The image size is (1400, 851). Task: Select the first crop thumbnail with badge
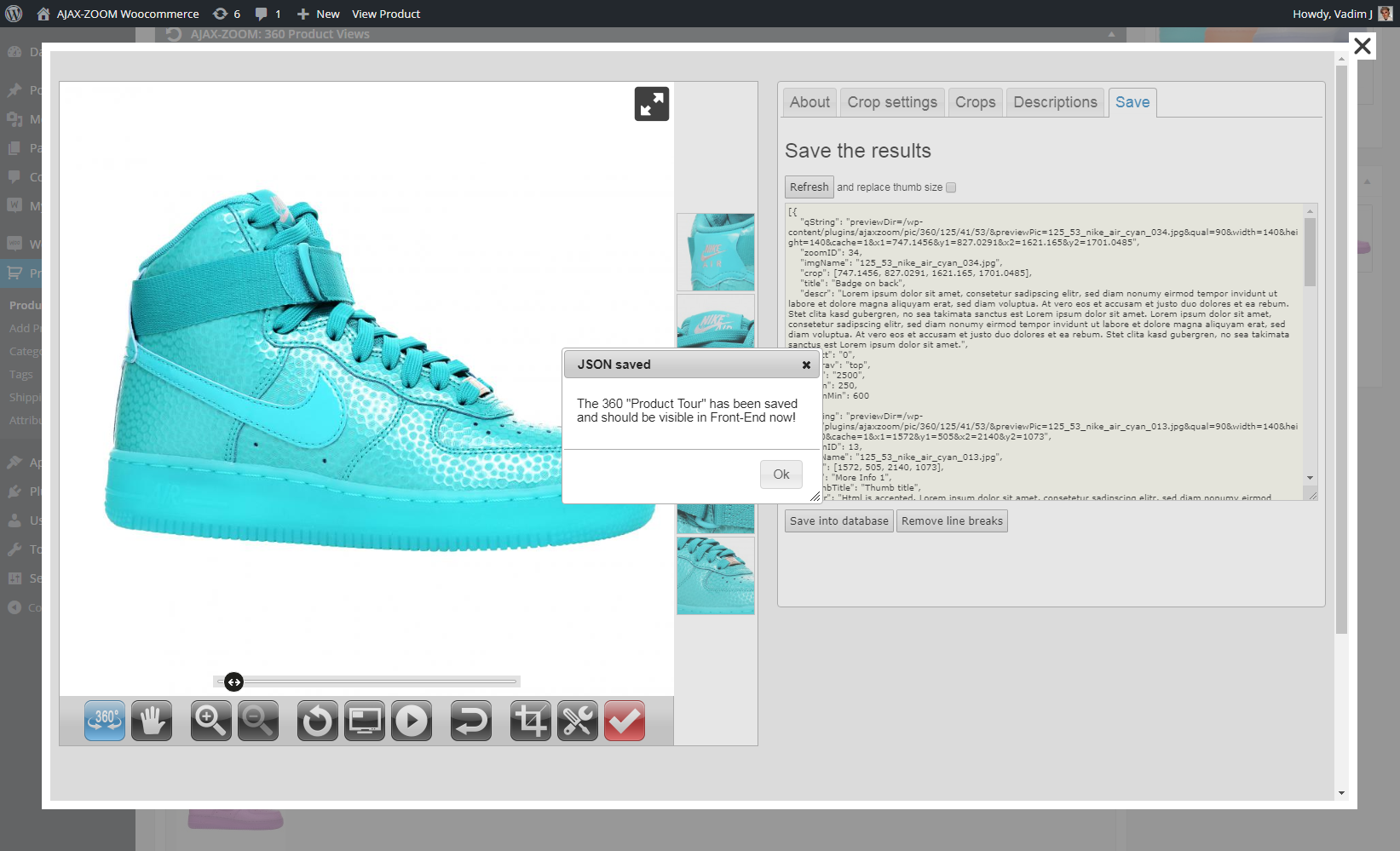tap(716, 252)
